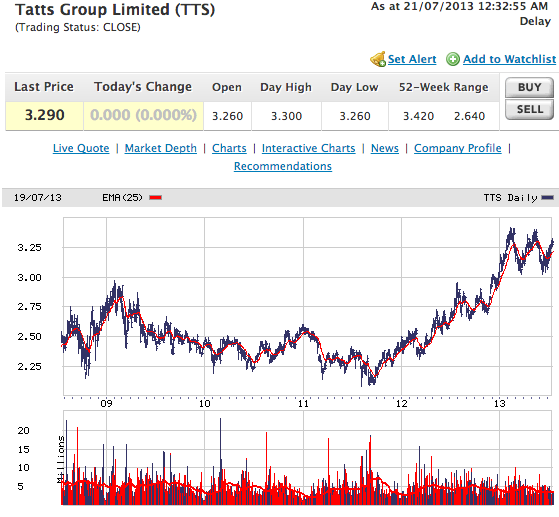Screen dimensions: 559x517
Task: Click the Open price value 3.260
Action: (227, 116)
